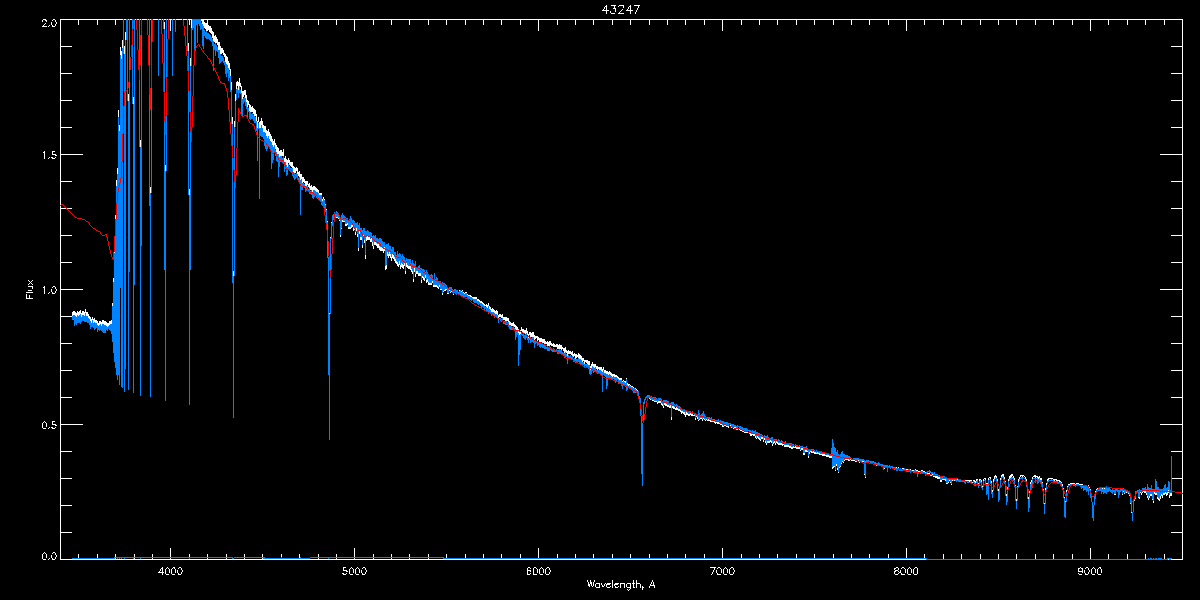The height and width of the screenshot is (600, 1200).
Task: Click the 1.5 y-axis tick label
Action: pos(48,155)
